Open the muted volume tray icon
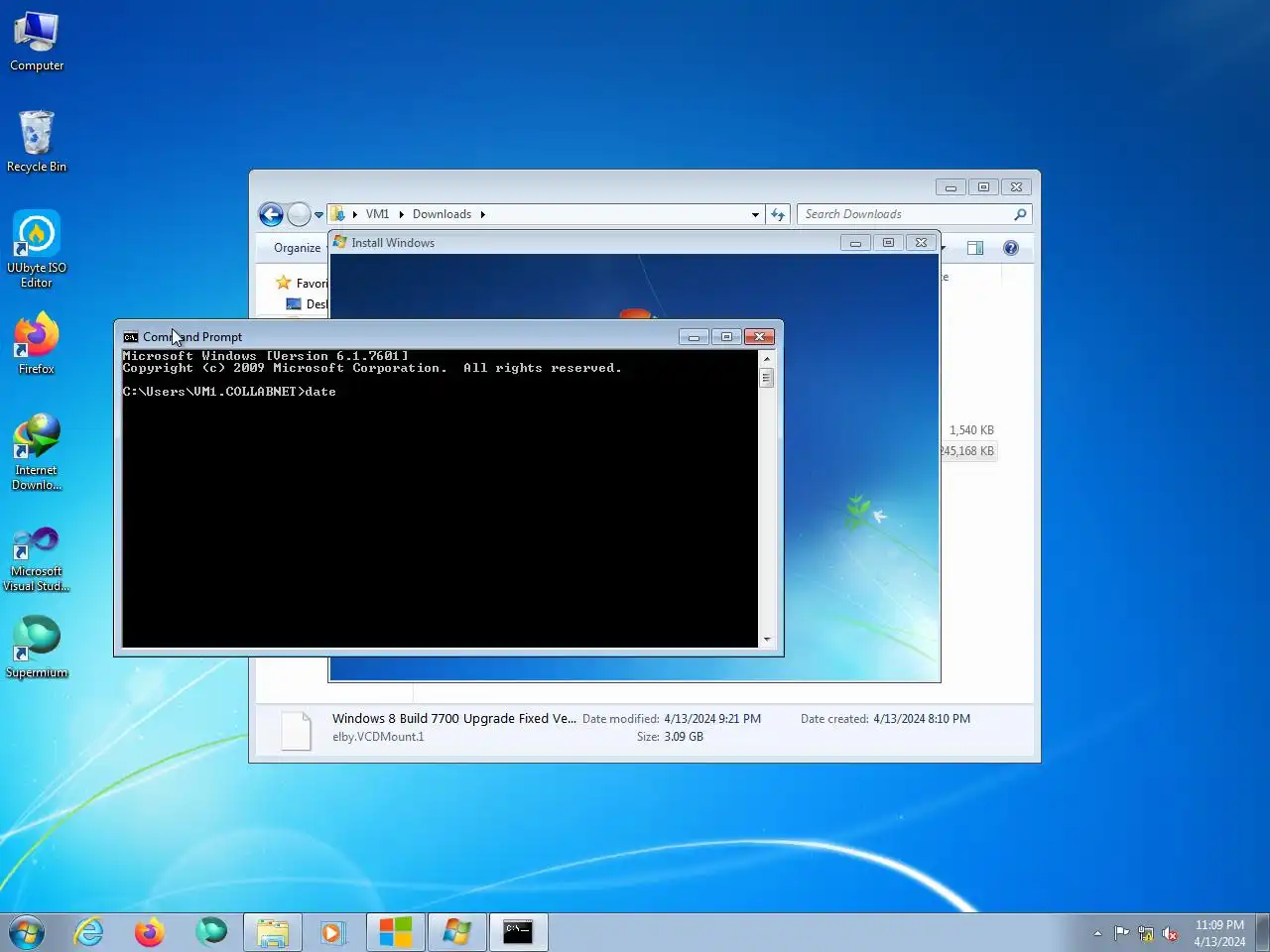Viewport: 1270px width, 952px height. [x=1171, y=933]
